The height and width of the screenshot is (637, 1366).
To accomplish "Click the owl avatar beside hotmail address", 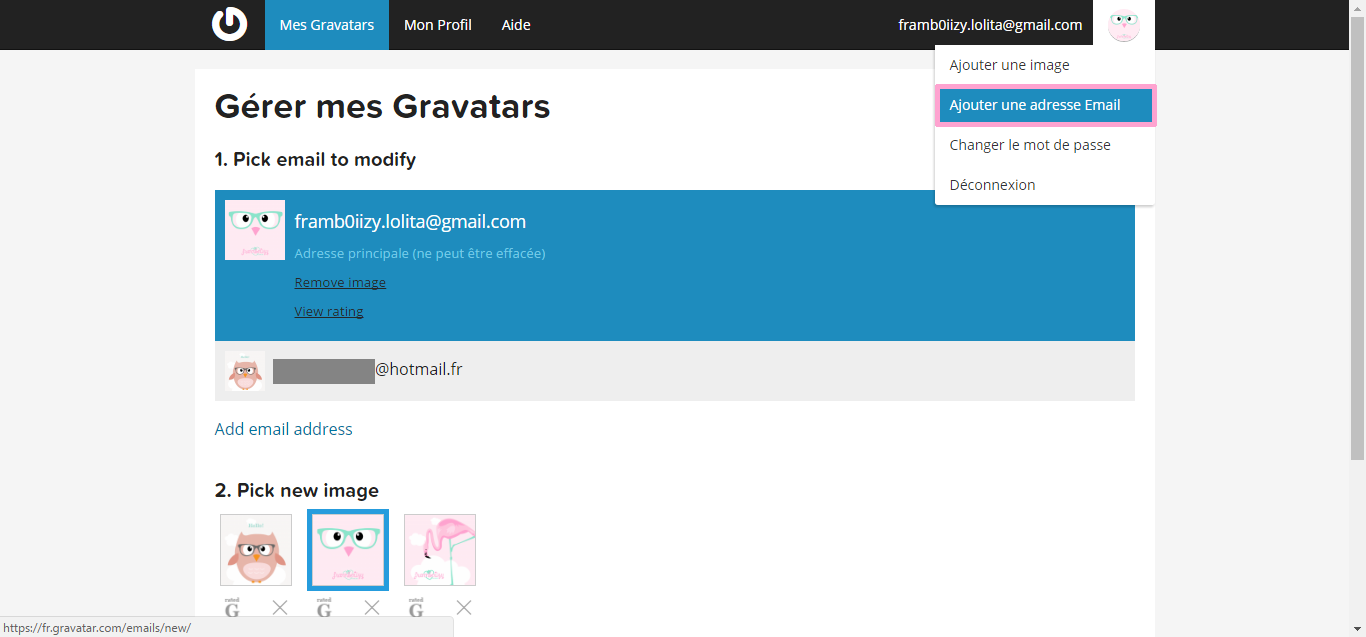I will pos(245,371).
